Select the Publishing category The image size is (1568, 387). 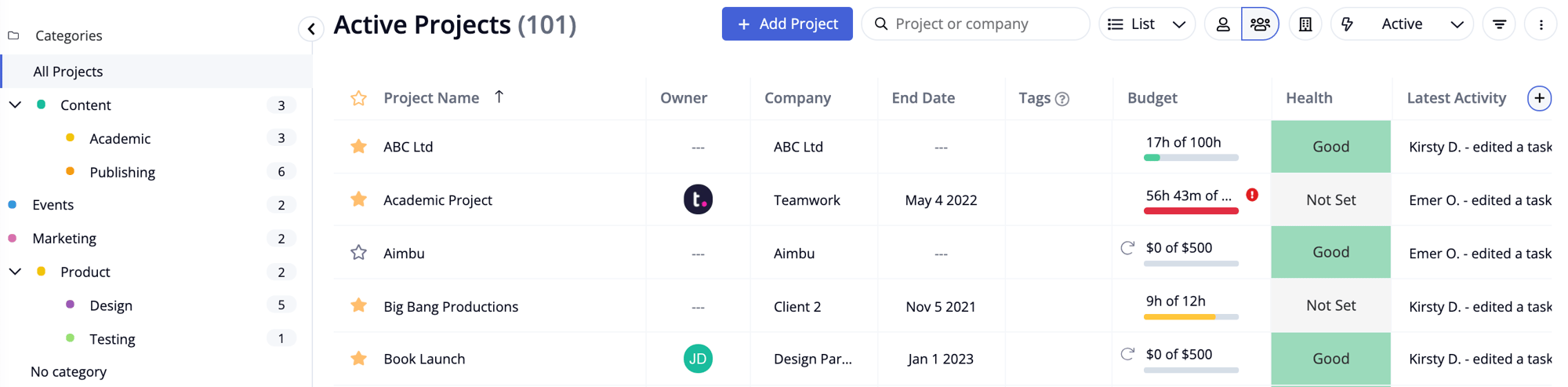(x=122, y=172)
